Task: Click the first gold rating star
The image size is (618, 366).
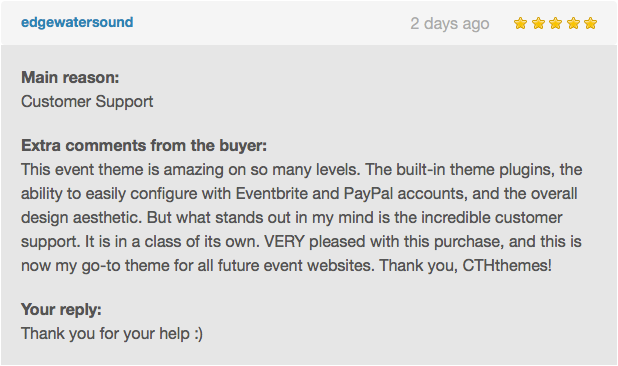Action: (x=520, y=23)
